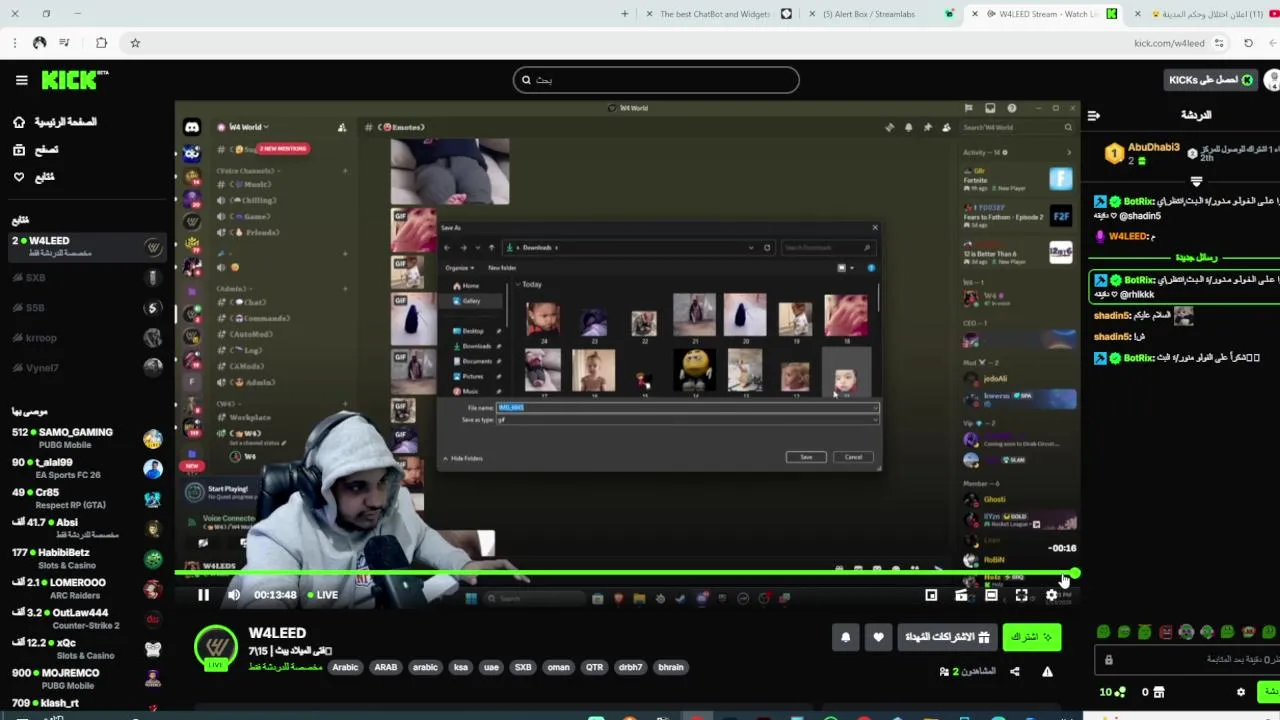
Task: Select the 'bhrain' tag
Action: coord(671,667)
